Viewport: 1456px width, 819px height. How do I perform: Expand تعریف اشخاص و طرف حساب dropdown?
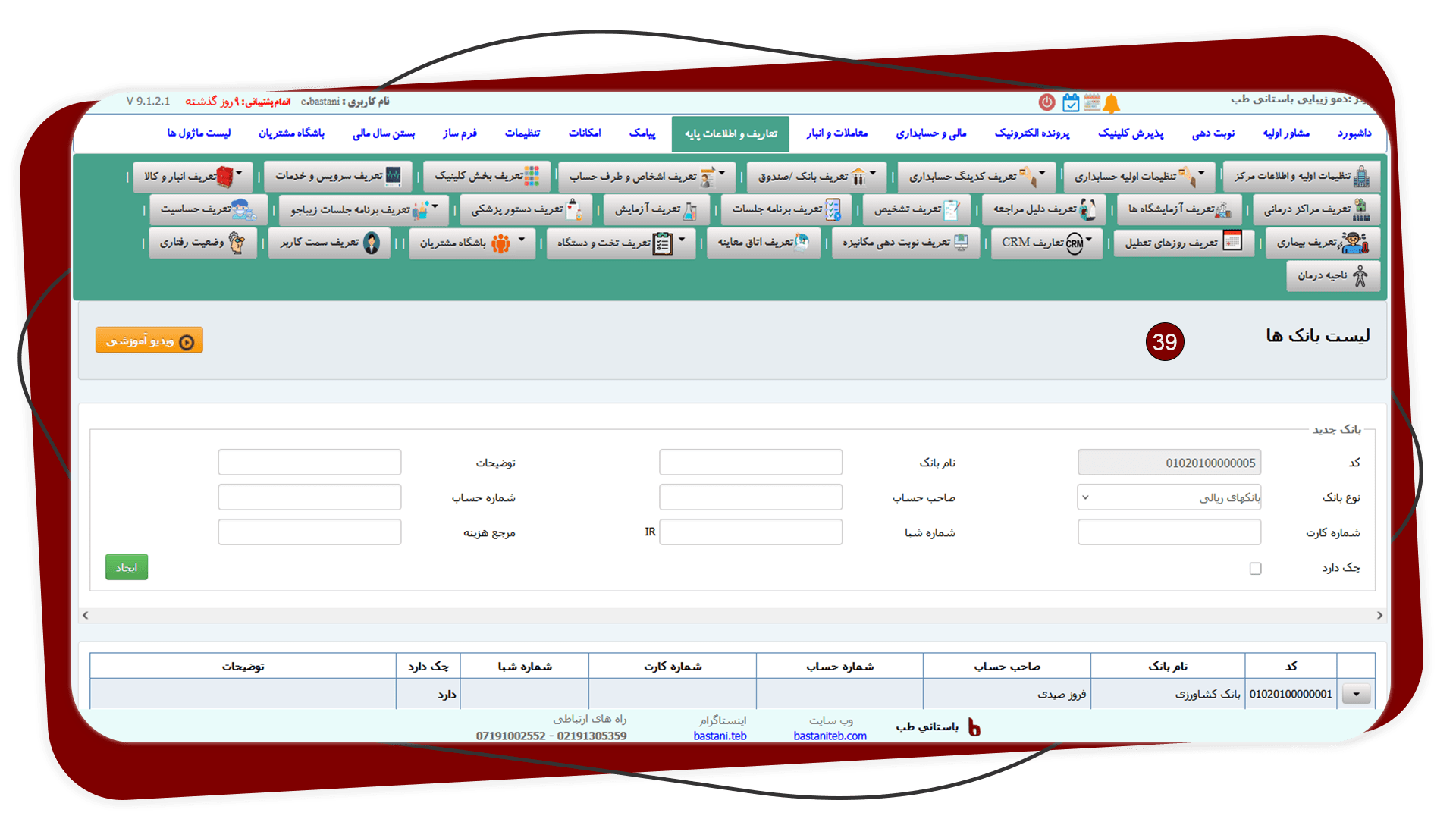pyautogui.click(x=647, y=176)
